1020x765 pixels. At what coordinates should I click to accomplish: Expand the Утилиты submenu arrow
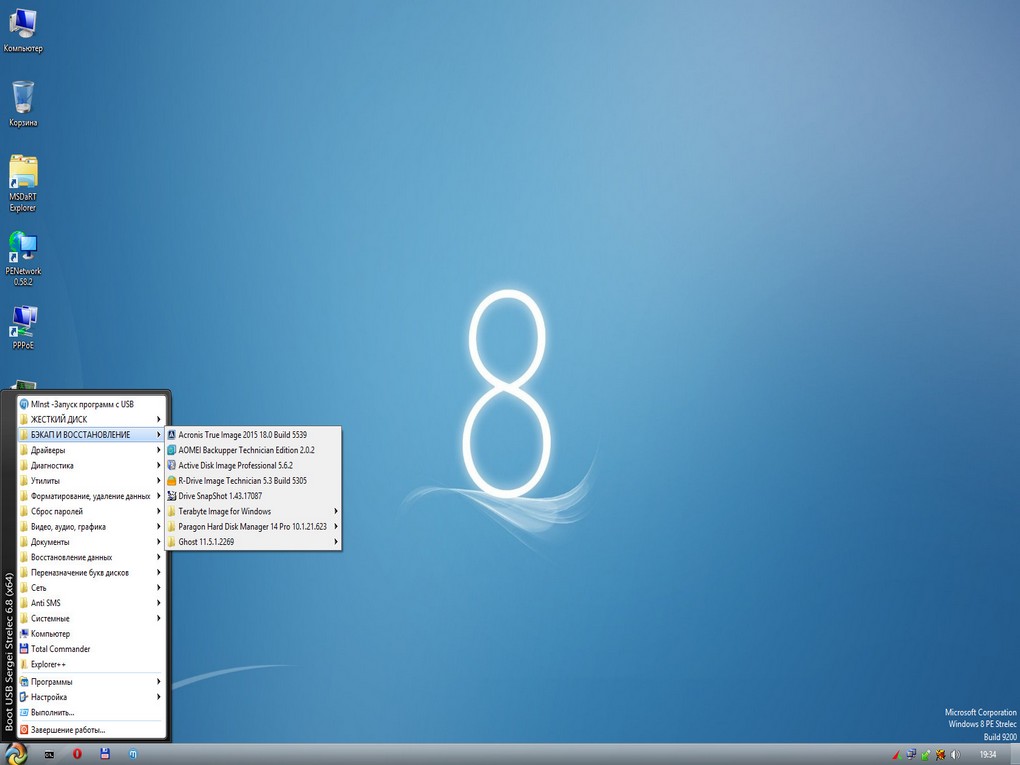158,481
